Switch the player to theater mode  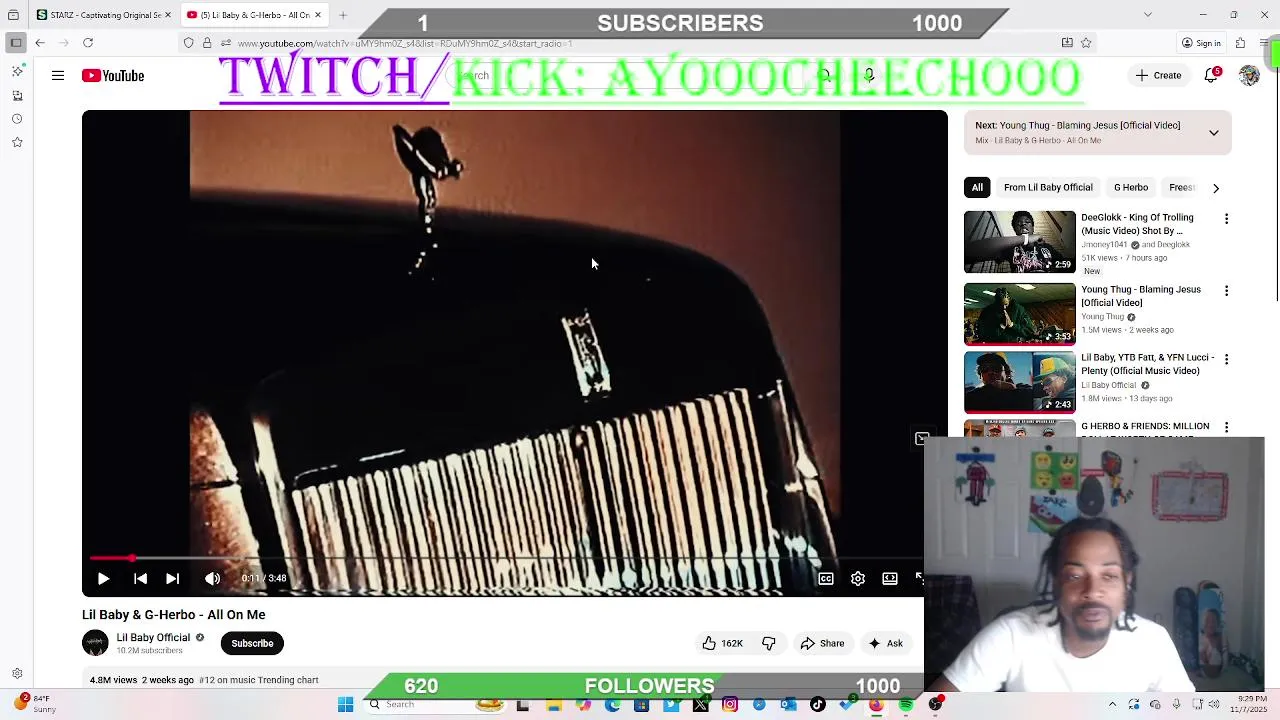tap(890, 578)
